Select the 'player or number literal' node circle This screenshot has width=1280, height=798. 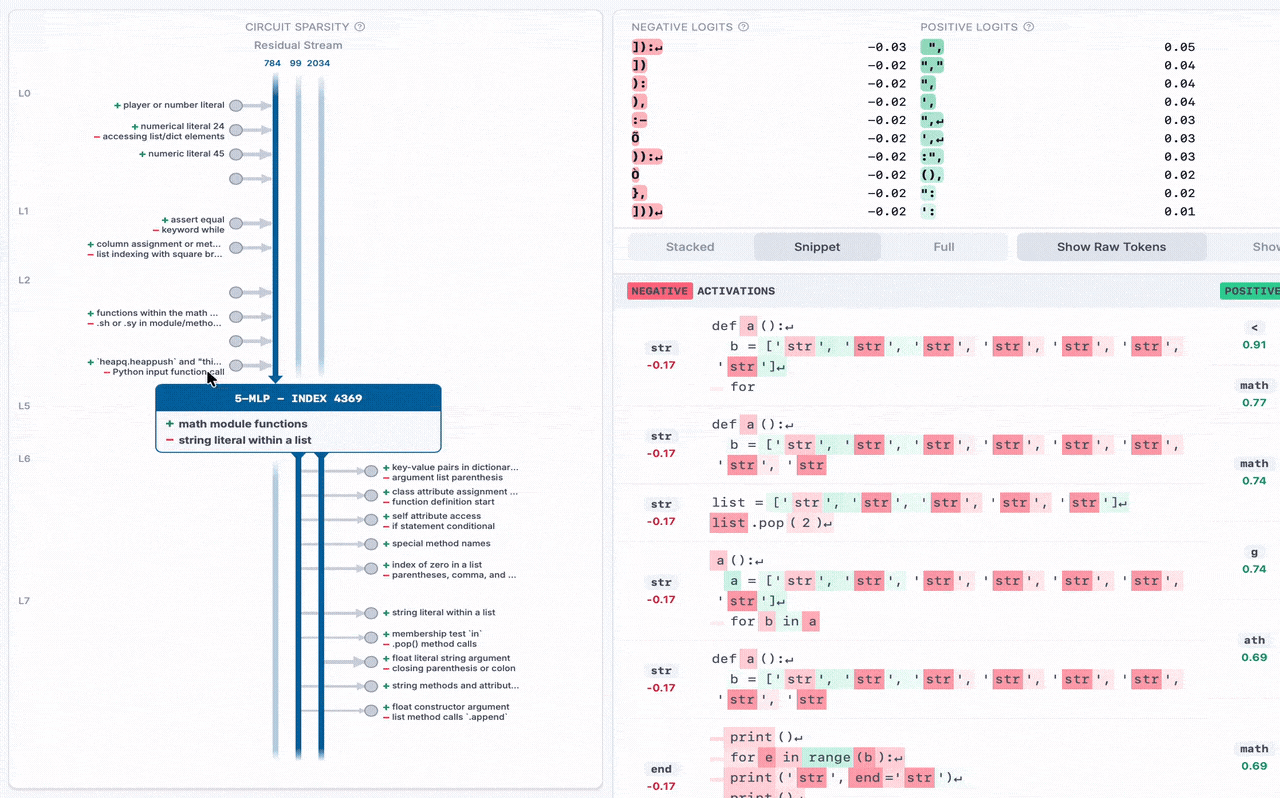coord(236,105)
